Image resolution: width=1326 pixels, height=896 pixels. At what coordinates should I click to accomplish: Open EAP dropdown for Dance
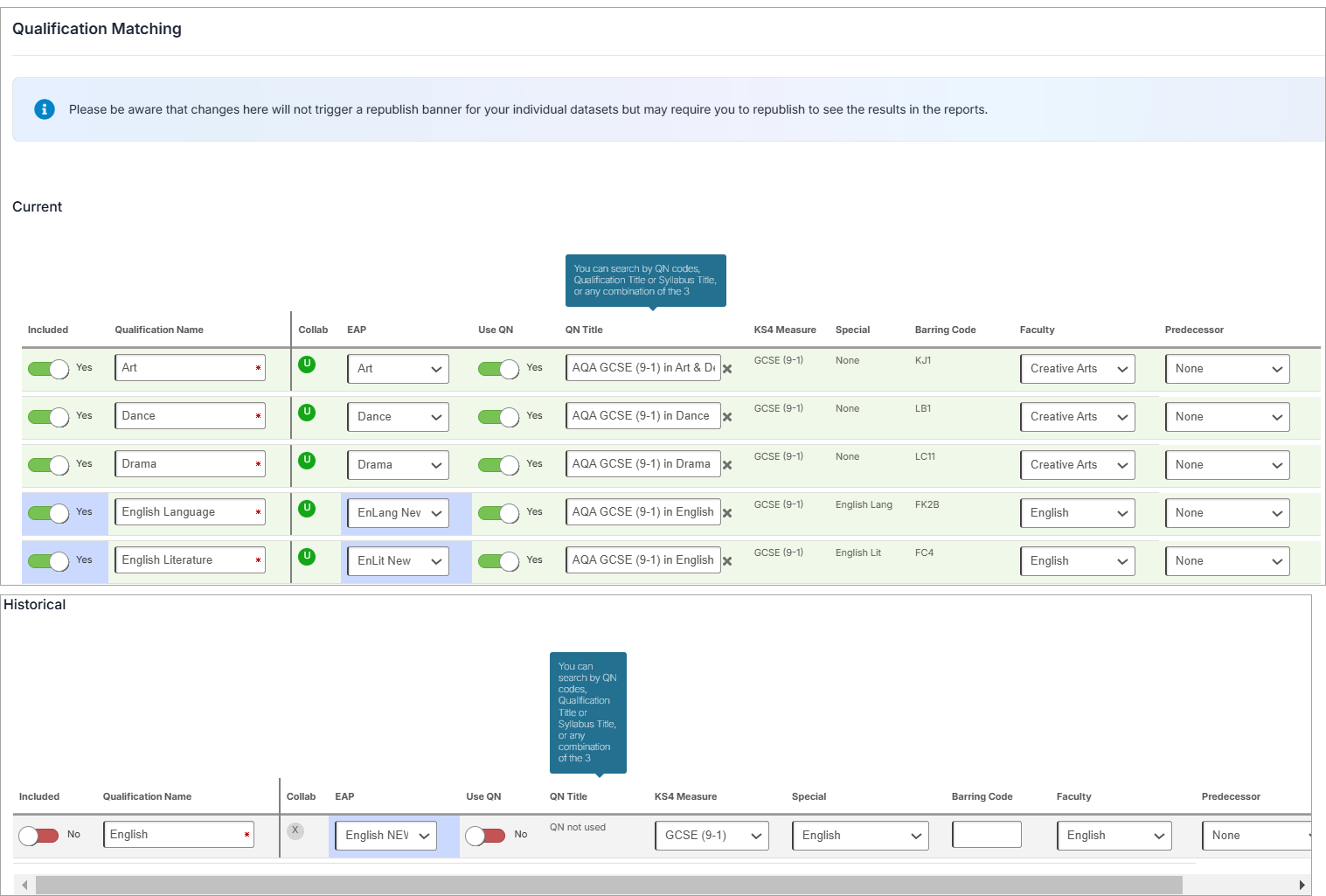398,417
